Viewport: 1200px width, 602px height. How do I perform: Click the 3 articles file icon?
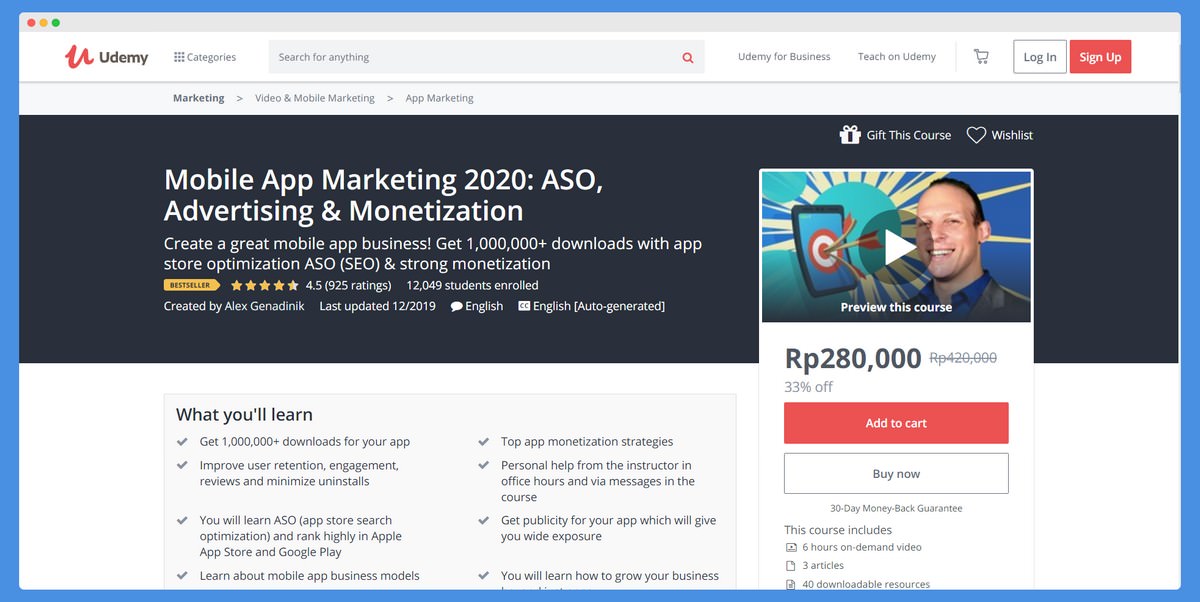[791, 566]
